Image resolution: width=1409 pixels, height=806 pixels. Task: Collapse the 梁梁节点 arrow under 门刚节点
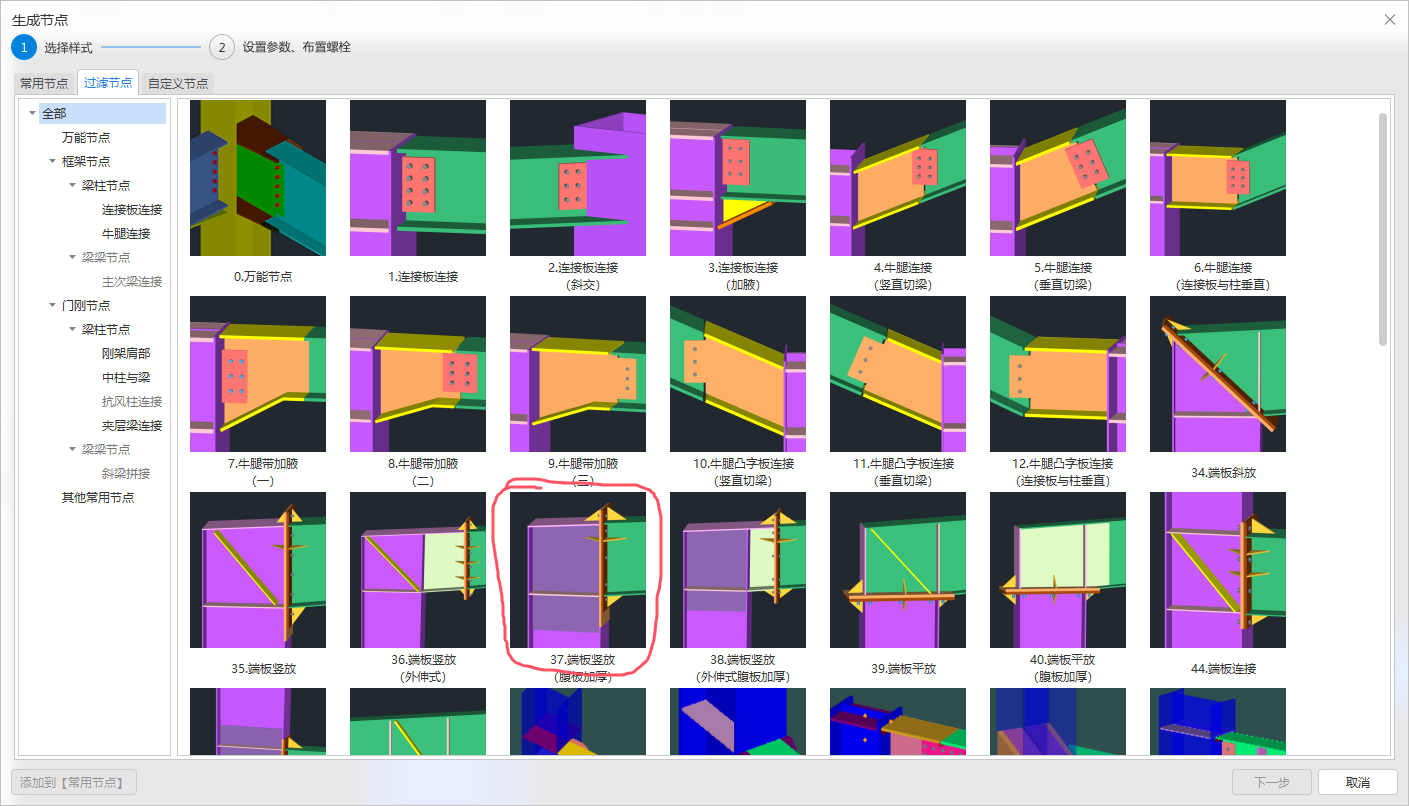point(72,449)
